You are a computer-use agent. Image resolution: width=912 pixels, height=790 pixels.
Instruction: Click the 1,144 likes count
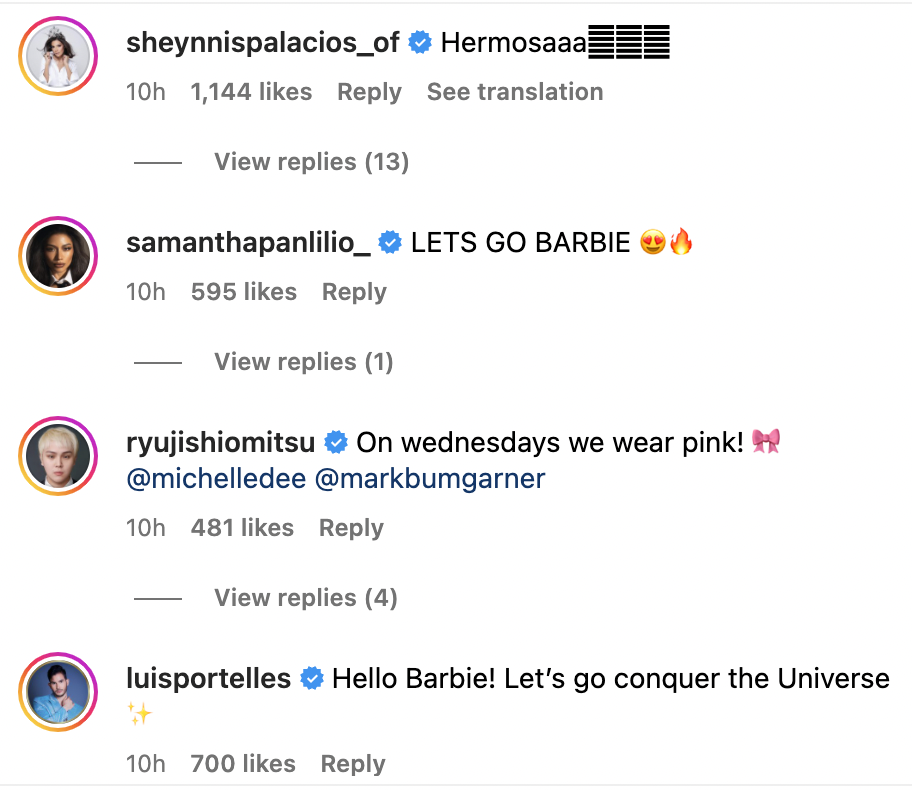pos(249,91)
